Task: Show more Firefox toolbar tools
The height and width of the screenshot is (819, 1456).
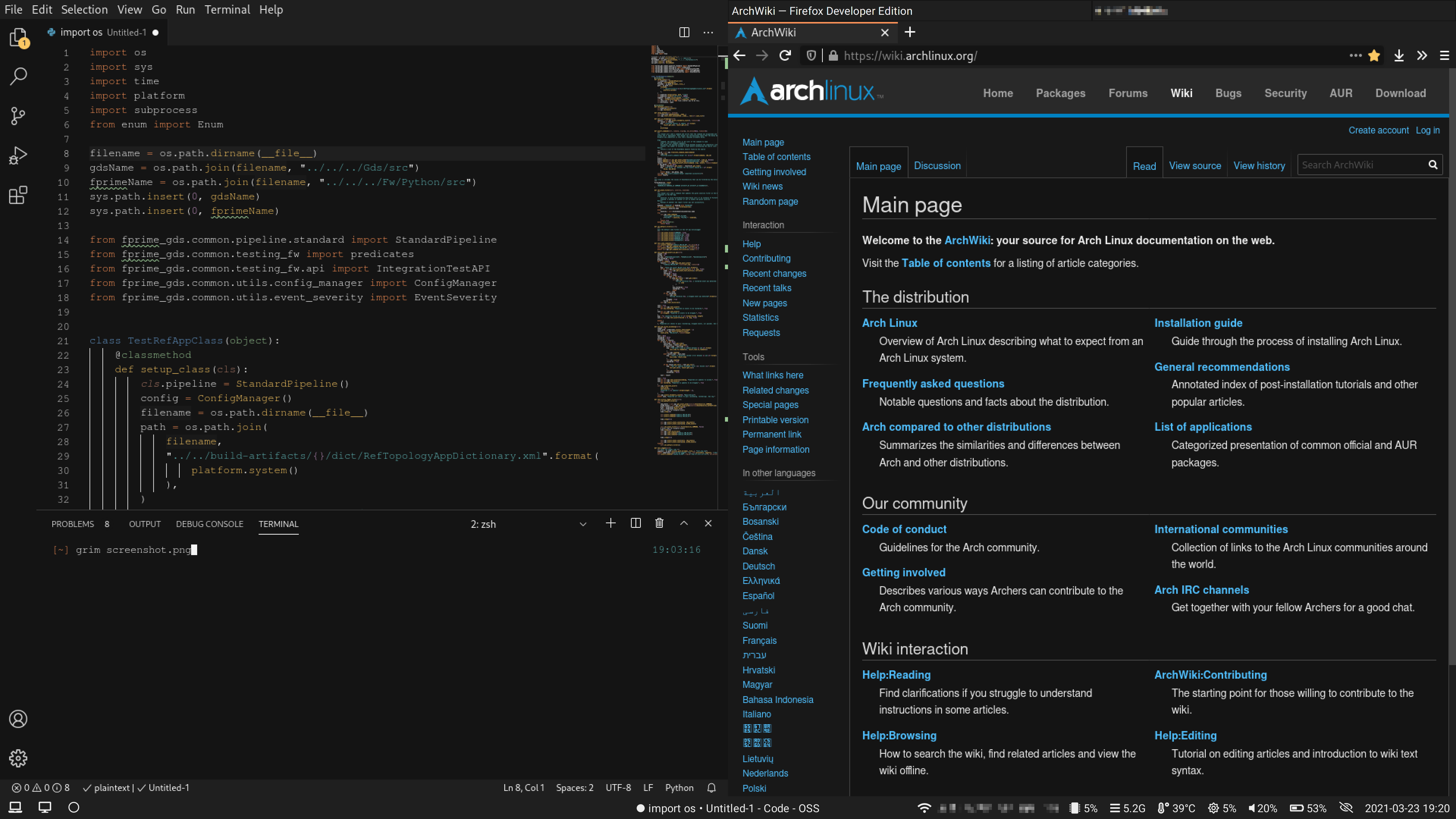Action: click(1422, 55)
